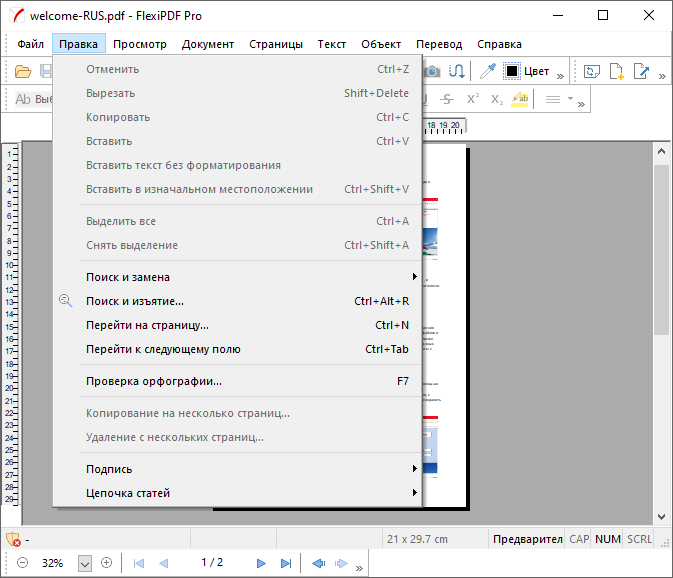Open the Просмотр menu

point(140,44)
